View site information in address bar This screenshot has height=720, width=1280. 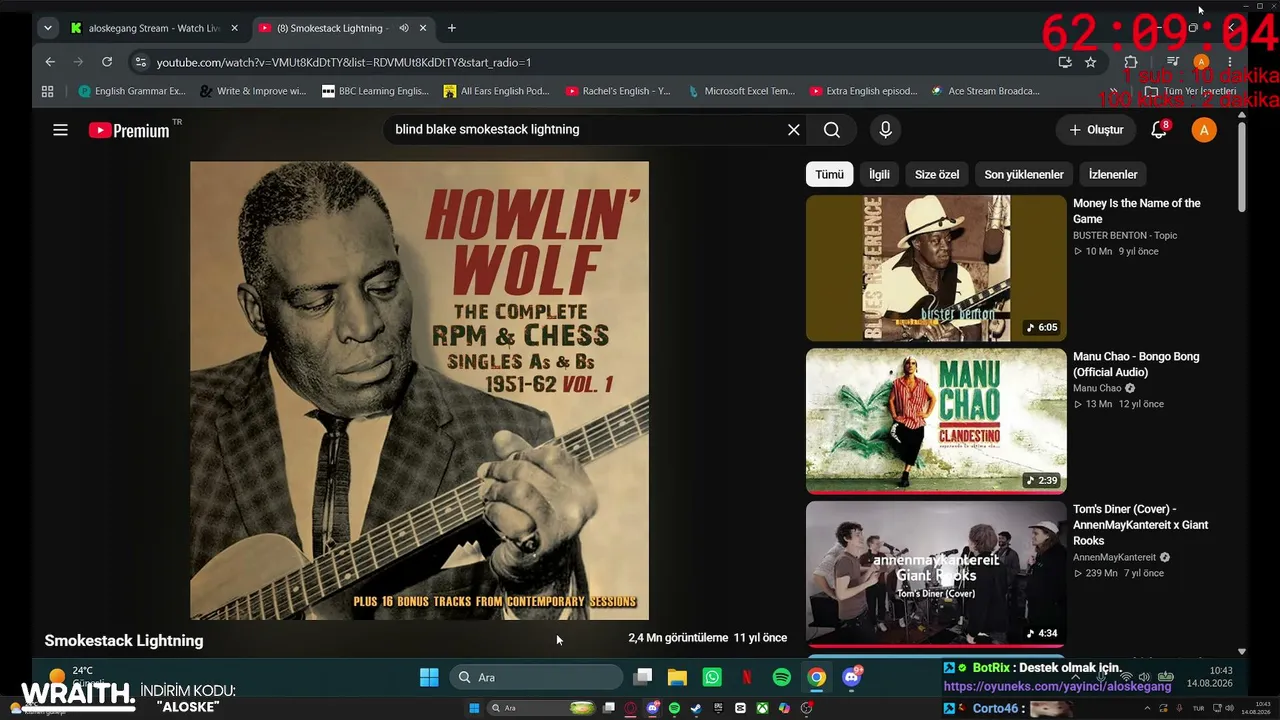(x=141, y=62)
